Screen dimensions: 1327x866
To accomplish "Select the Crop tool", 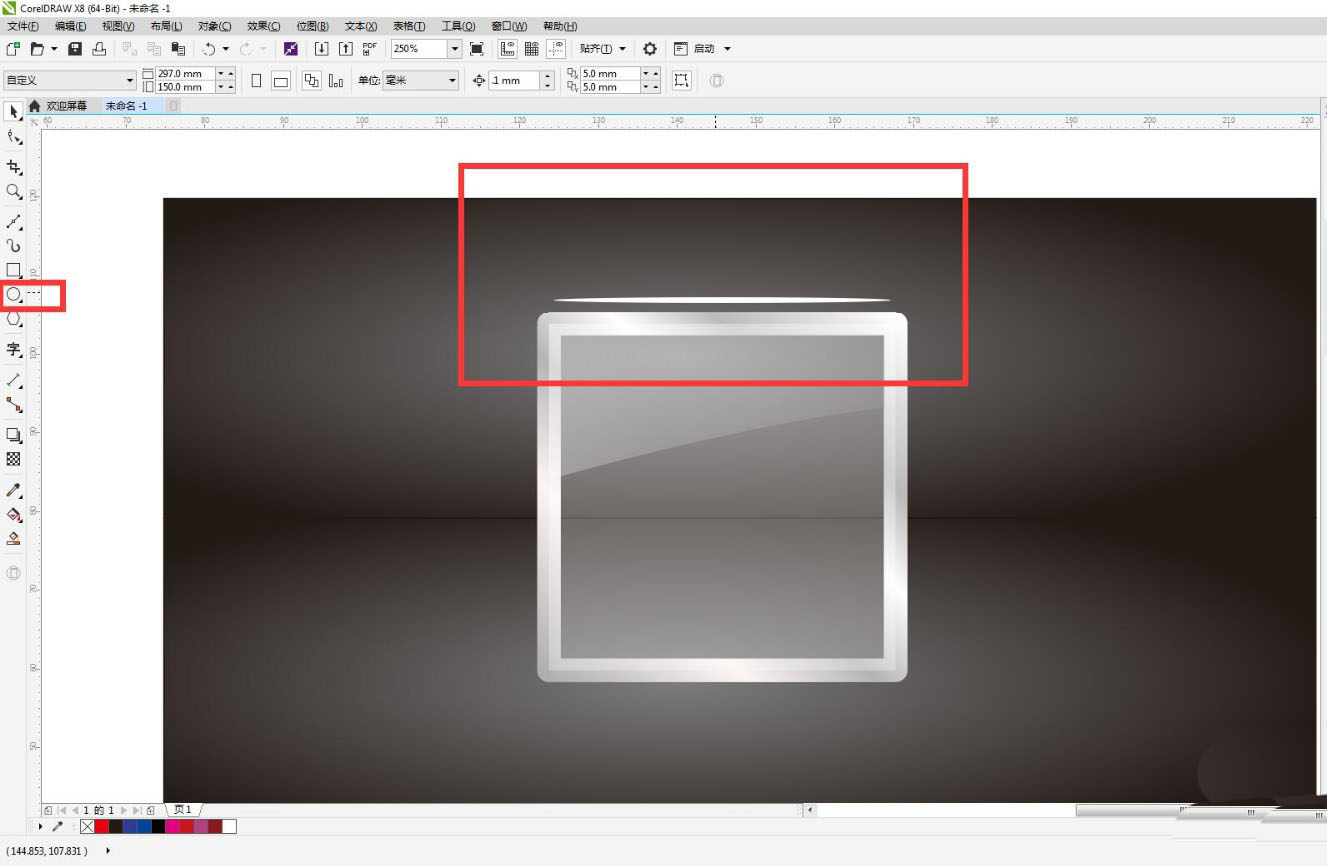I will (x=14, y=167).
